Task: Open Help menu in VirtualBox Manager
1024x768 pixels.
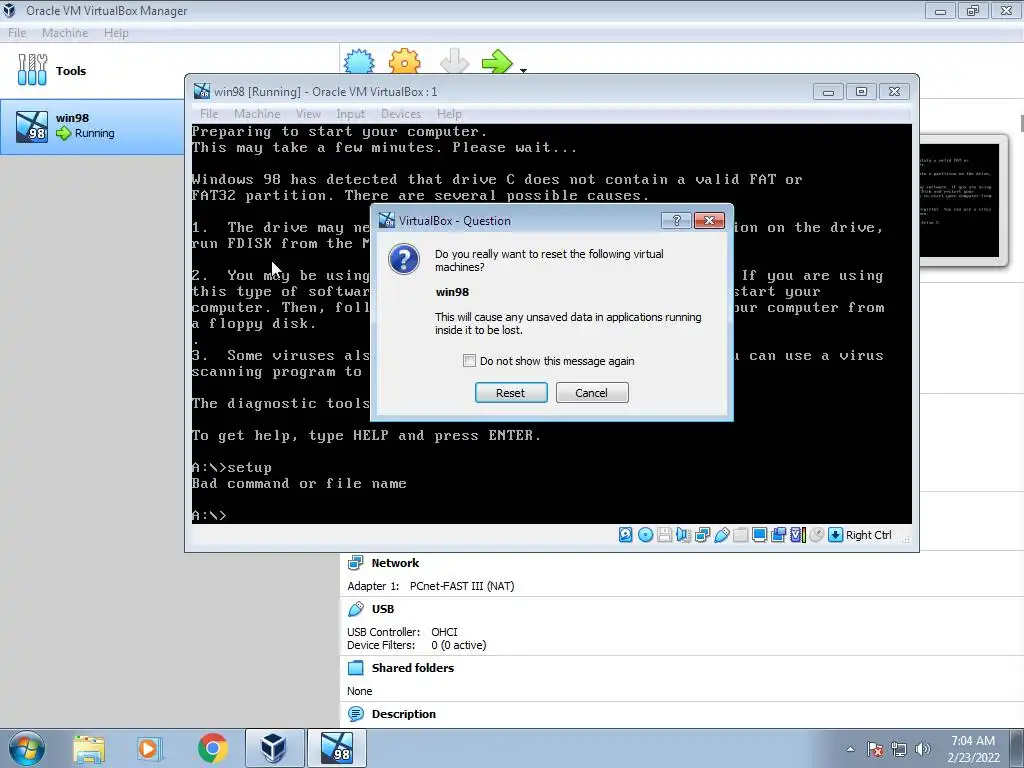Action: (x=116, y=33)
